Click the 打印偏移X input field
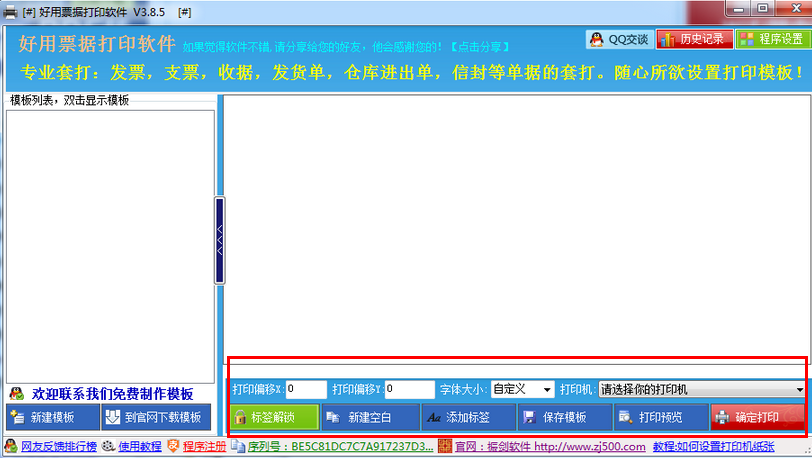Image resolution: width=812 pixels, height=458 pixels. point(306,389)
